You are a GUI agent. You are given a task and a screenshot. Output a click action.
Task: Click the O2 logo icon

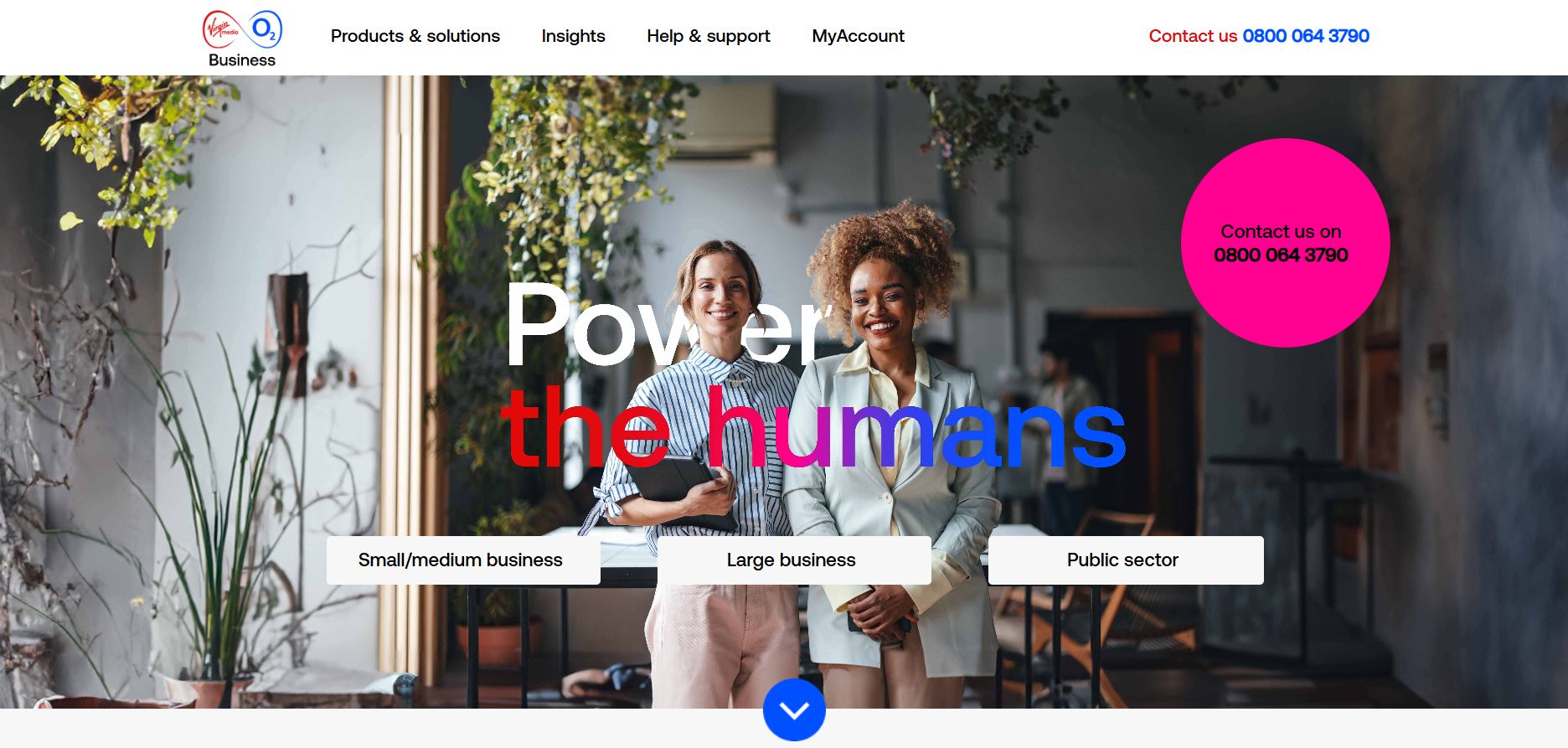click(x=266, y=30)
